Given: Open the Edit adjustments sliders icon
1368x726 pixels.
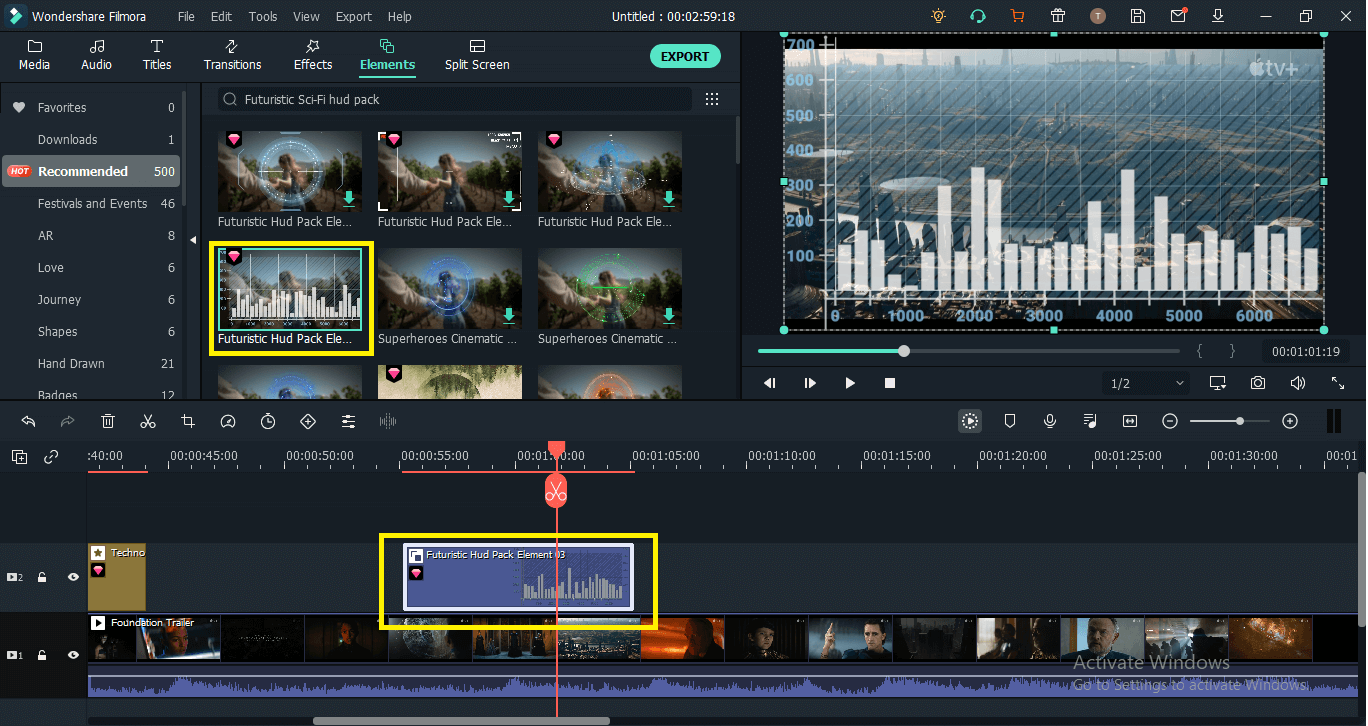Looking at the screenshot, I should point(348,421).
